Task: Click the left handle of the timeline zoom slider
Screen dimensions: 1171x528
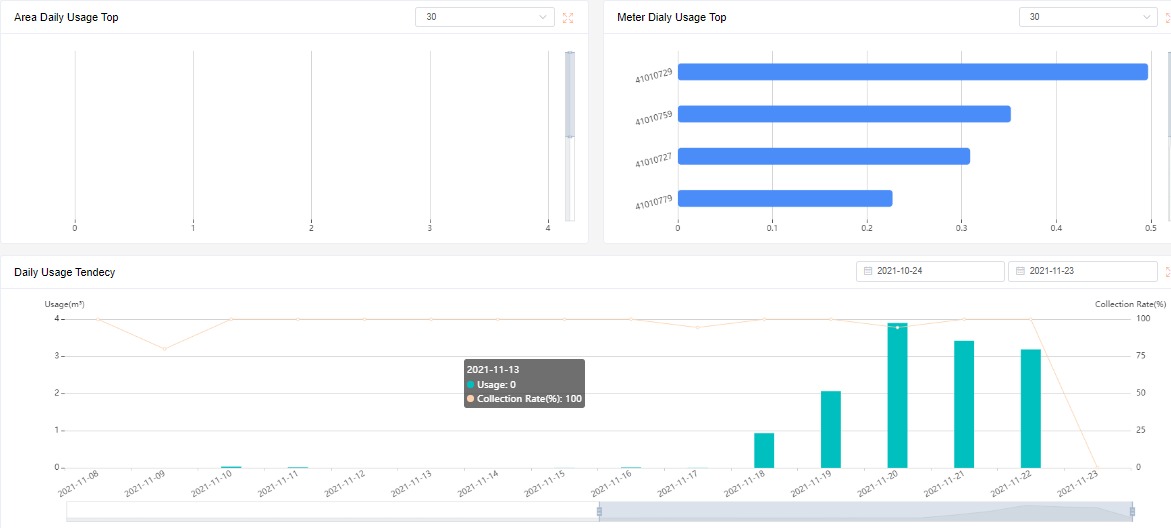Action: click(599, 511)
